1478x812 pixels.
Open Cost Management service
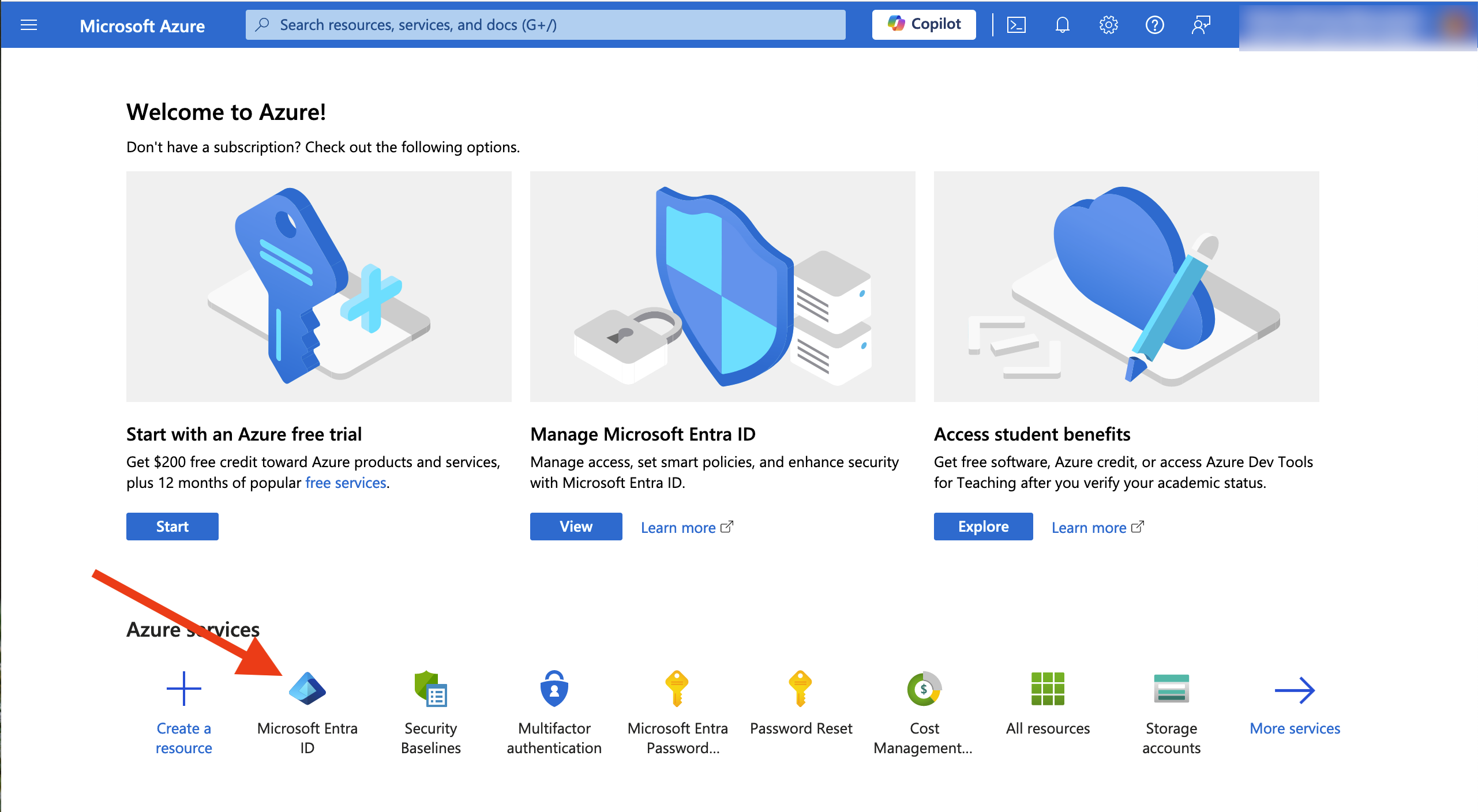924,713
